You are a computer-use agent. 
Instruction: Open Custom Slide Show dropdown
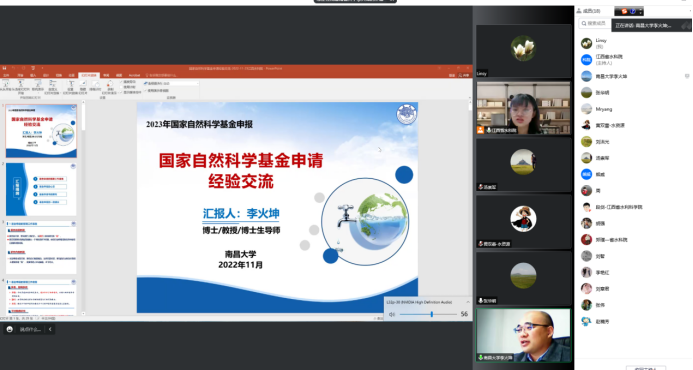click(x=53, y=86)
